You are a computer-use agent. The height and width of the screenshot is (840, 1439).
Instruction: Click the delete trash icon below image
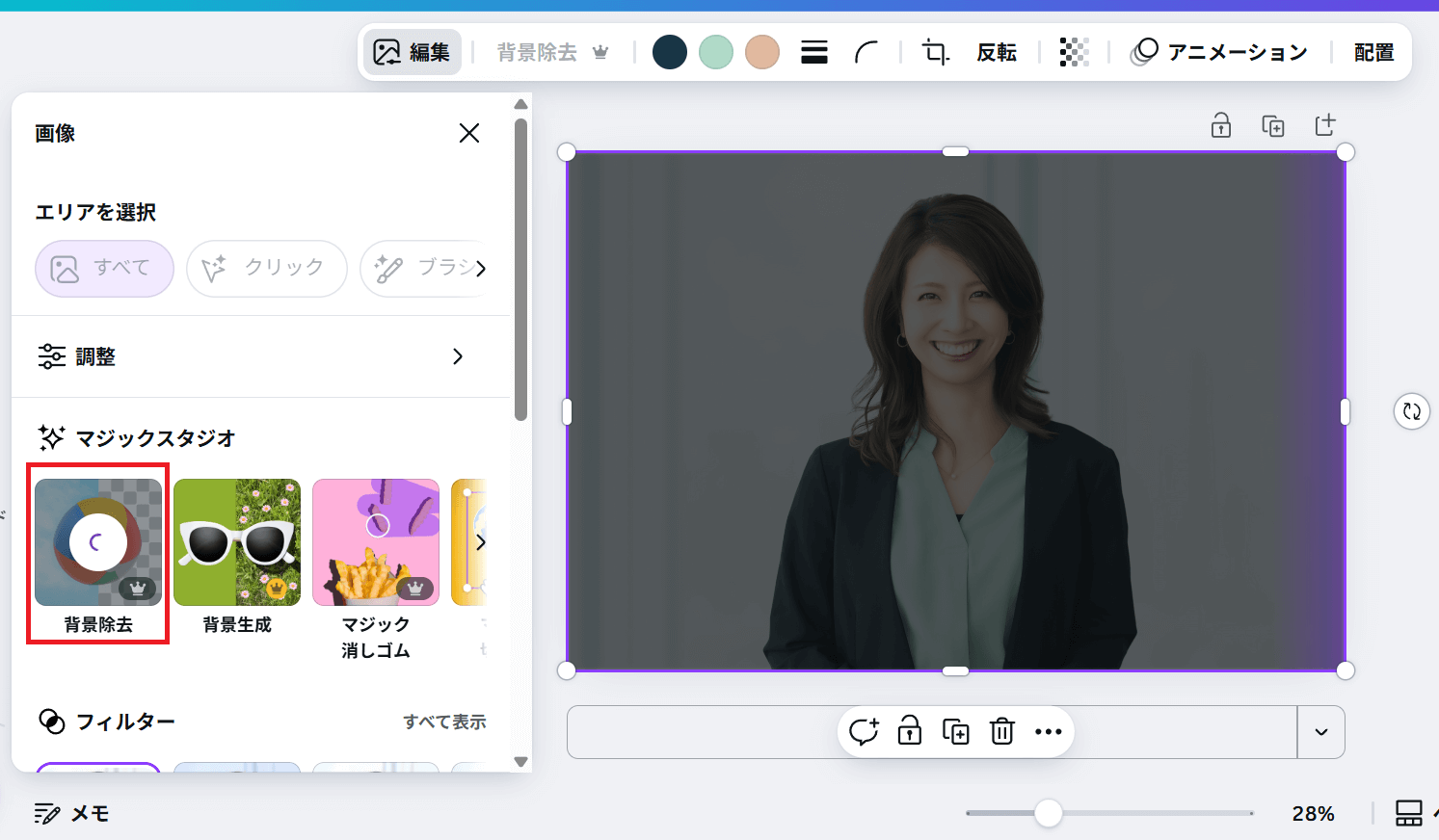click(1002, 732)
